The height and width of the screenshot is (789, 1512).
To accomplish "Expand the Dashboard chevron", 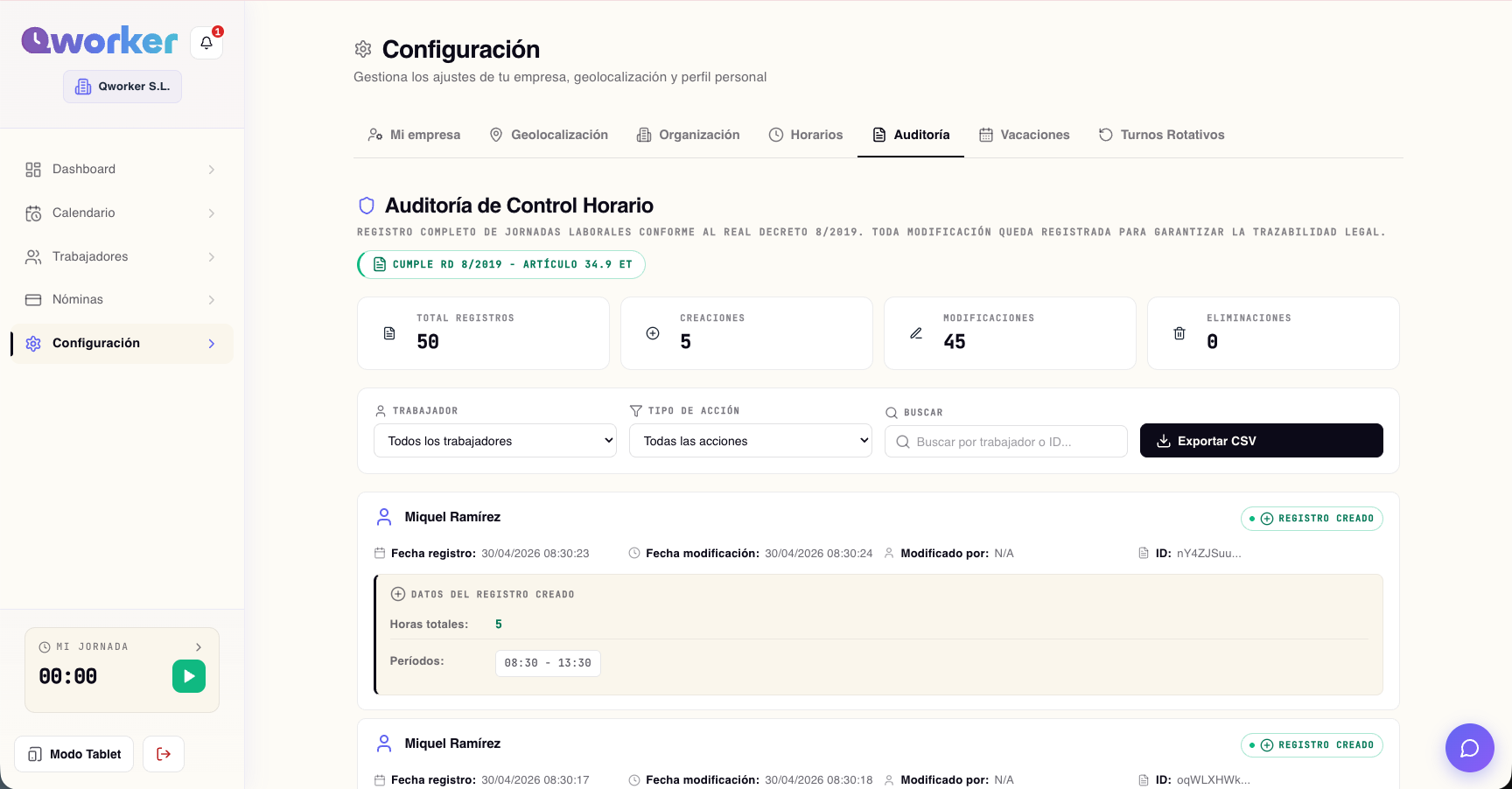I will tap(212, 170).
